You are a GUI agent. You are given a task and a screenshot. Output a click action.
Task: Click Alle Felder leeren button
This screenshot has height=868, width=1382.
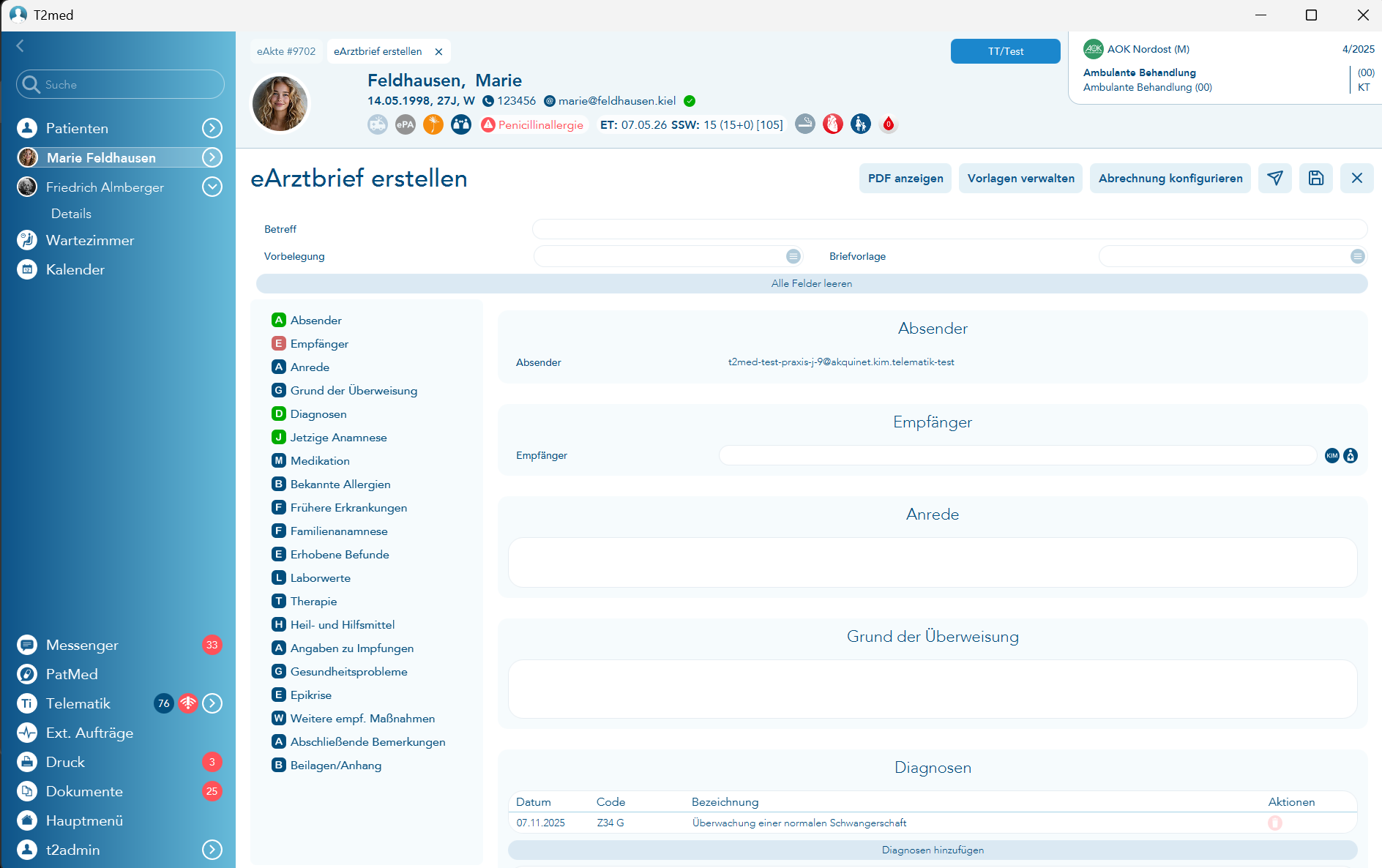point(811,283)
